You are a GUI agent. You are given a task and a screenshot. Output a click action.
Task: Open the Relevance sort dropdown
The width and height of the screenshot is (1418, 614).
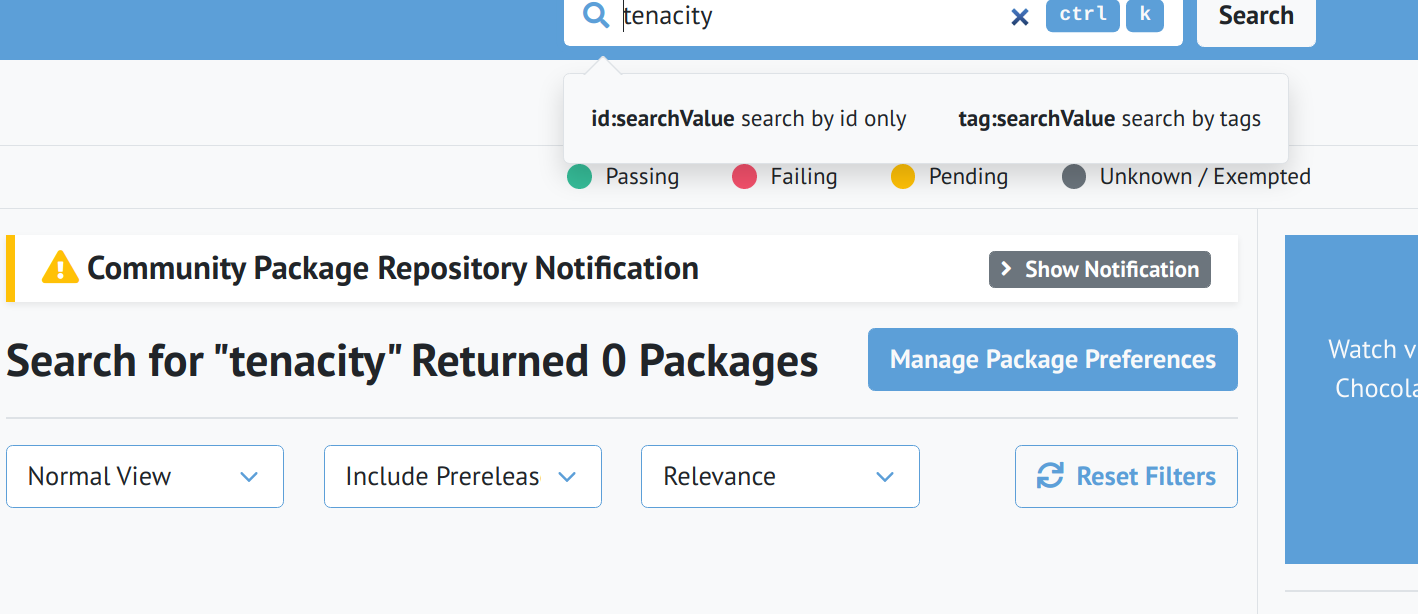coord(780,476)
